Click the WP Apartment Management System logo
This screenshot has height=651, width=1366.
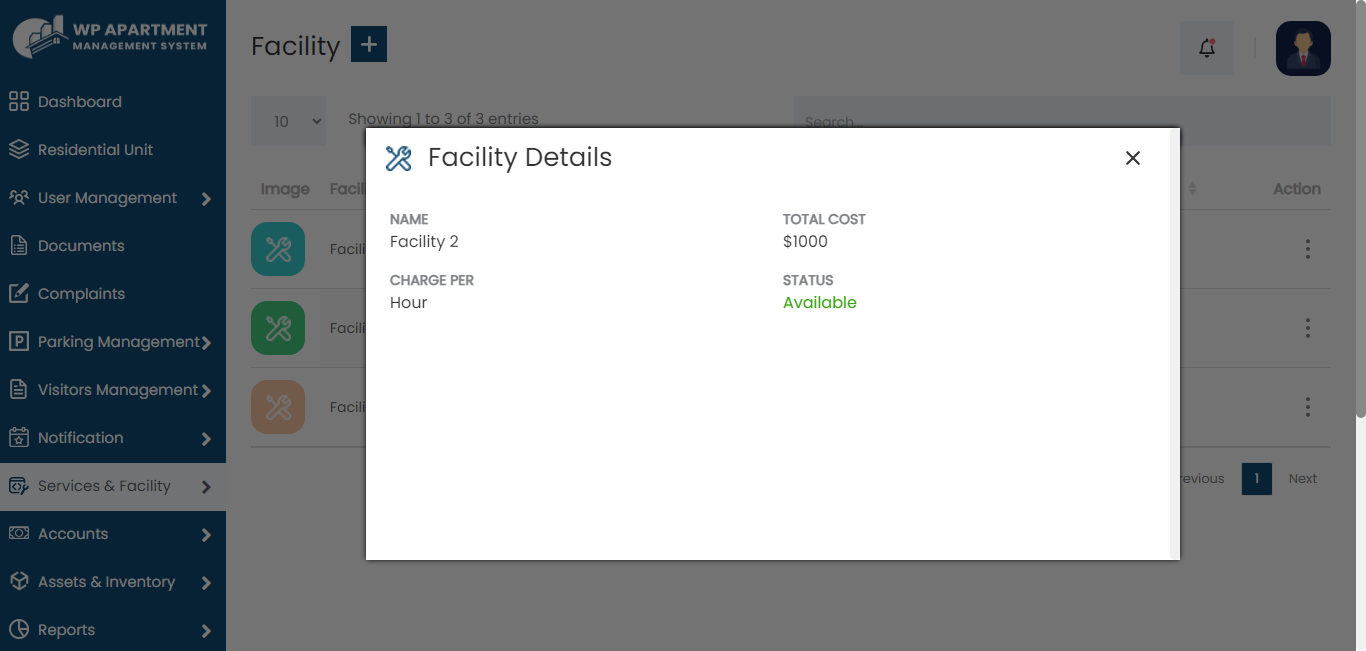click(110, 37)
